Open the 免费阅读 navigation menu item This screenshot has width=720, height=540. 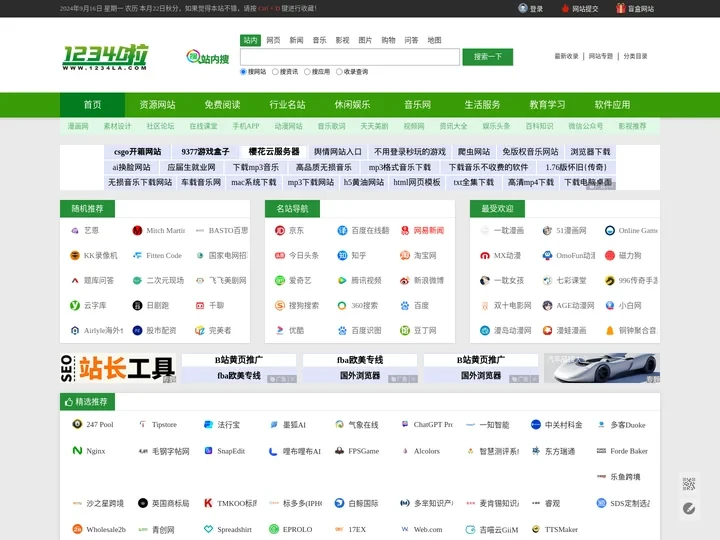[x=223, y=105]
